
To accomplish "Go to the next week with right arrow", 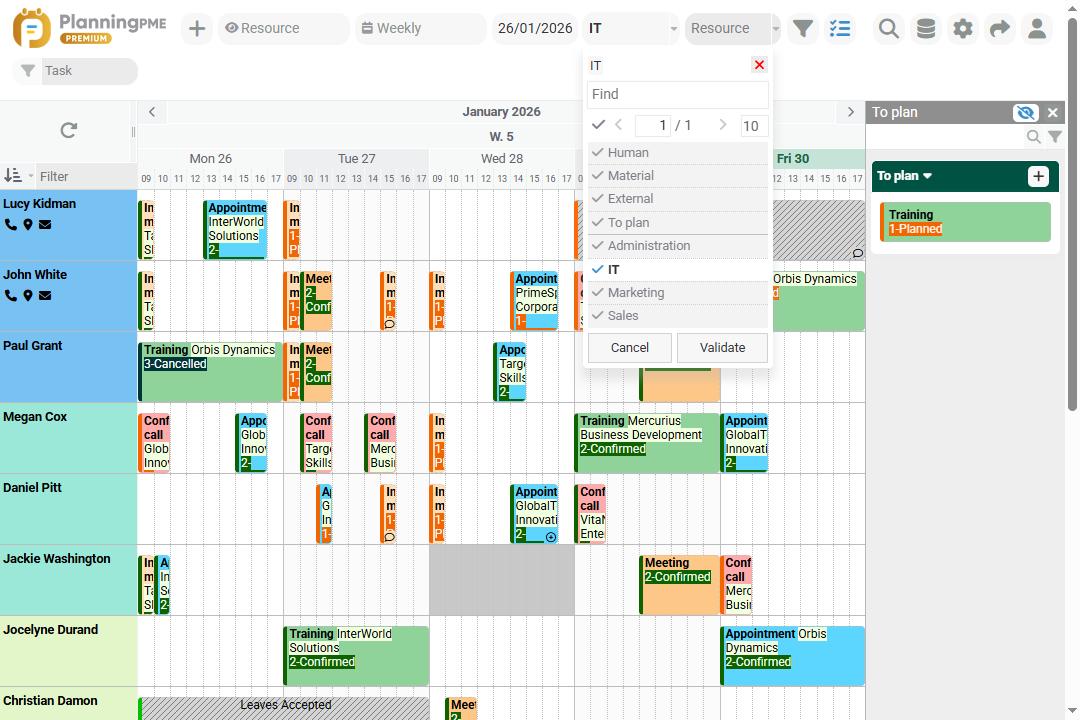I will coord(851,112).
